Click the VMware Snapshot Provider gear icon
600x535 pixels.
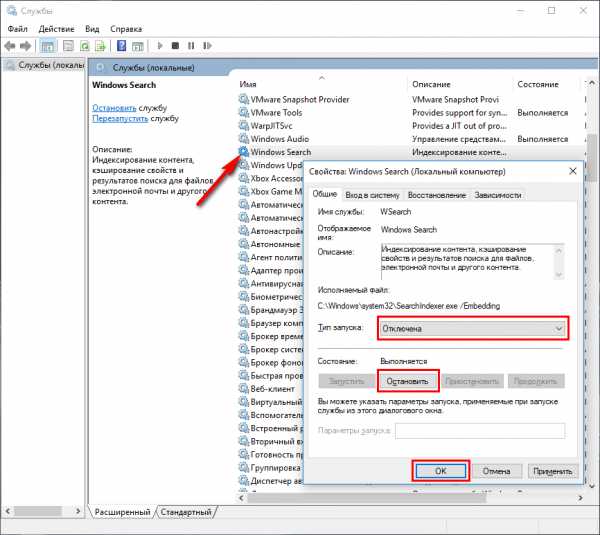point(244,99)
